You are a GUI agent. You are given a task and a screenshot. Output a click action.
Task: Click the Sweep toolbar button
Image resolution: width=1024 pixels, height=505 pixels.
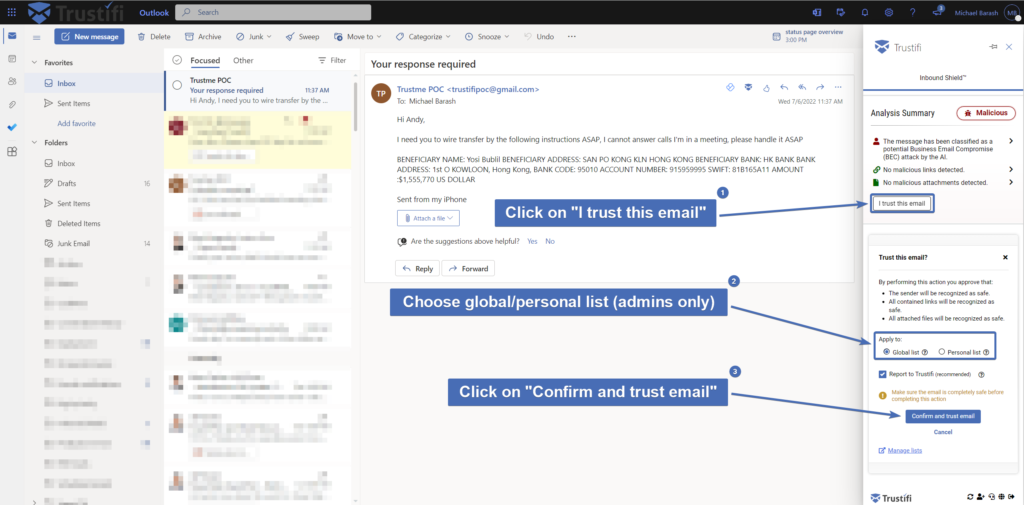click(302, 37)
